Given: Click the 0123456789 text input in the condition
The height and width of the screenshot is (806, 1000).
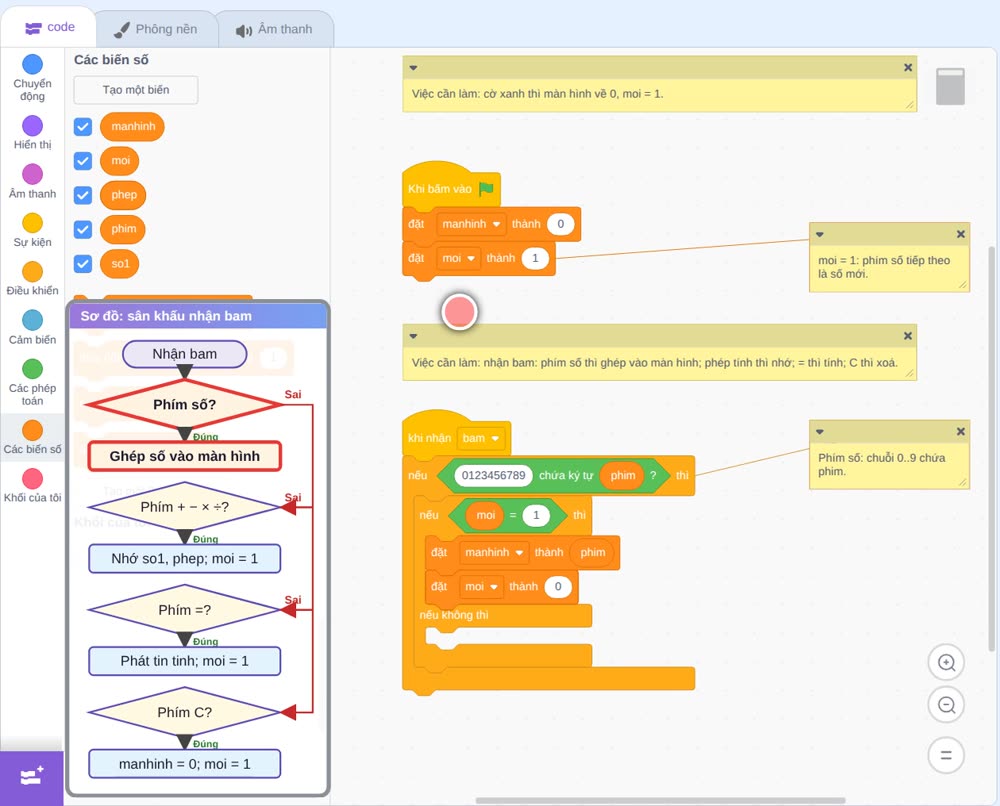Looking at the screenshot, I should coord(493,475).
